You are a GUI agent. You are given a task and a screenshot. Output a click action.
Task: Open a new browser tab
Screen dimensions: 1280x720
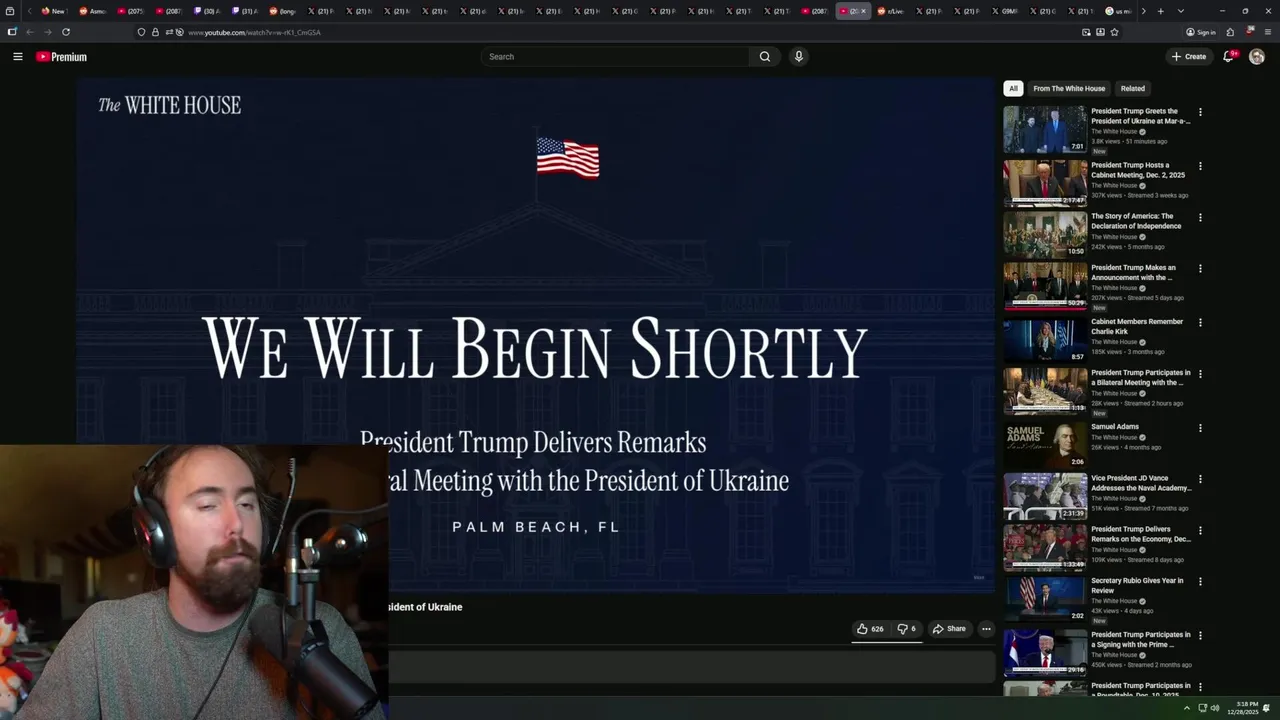1160,11
